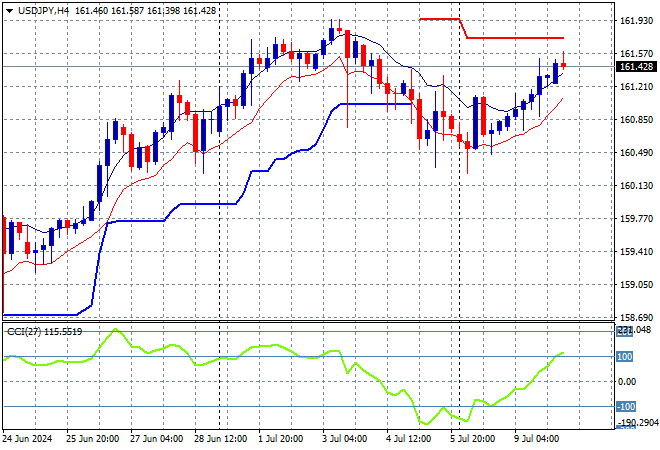Click the CCI level label -100

(x=626, y=407)
